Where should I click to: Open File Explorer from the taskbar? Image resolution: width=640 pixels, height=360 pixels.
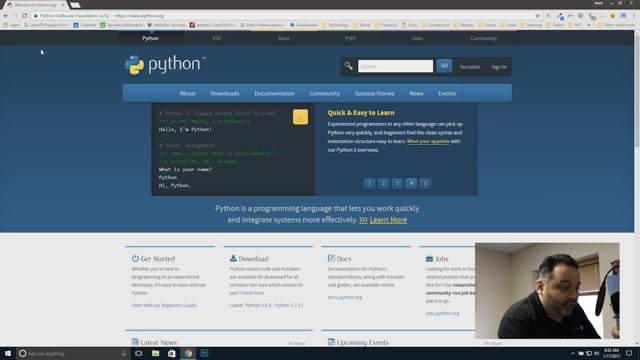tap(156, 353)
